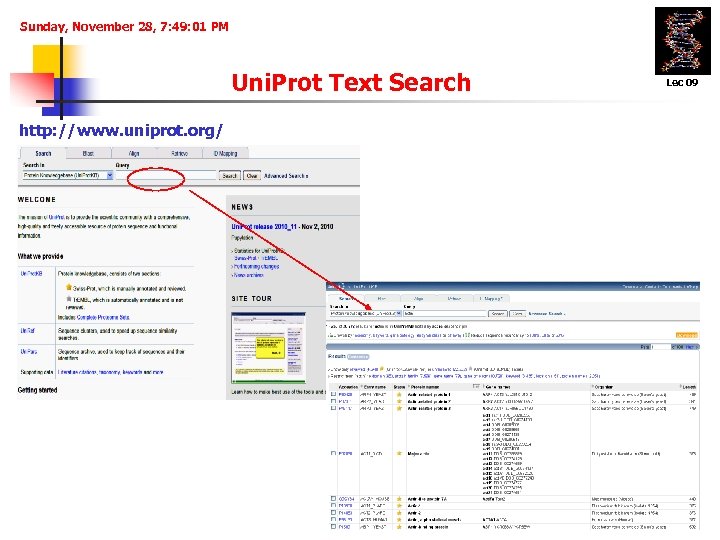Open the UniParc link
720x540 pixels.
[x=28, y=351]
